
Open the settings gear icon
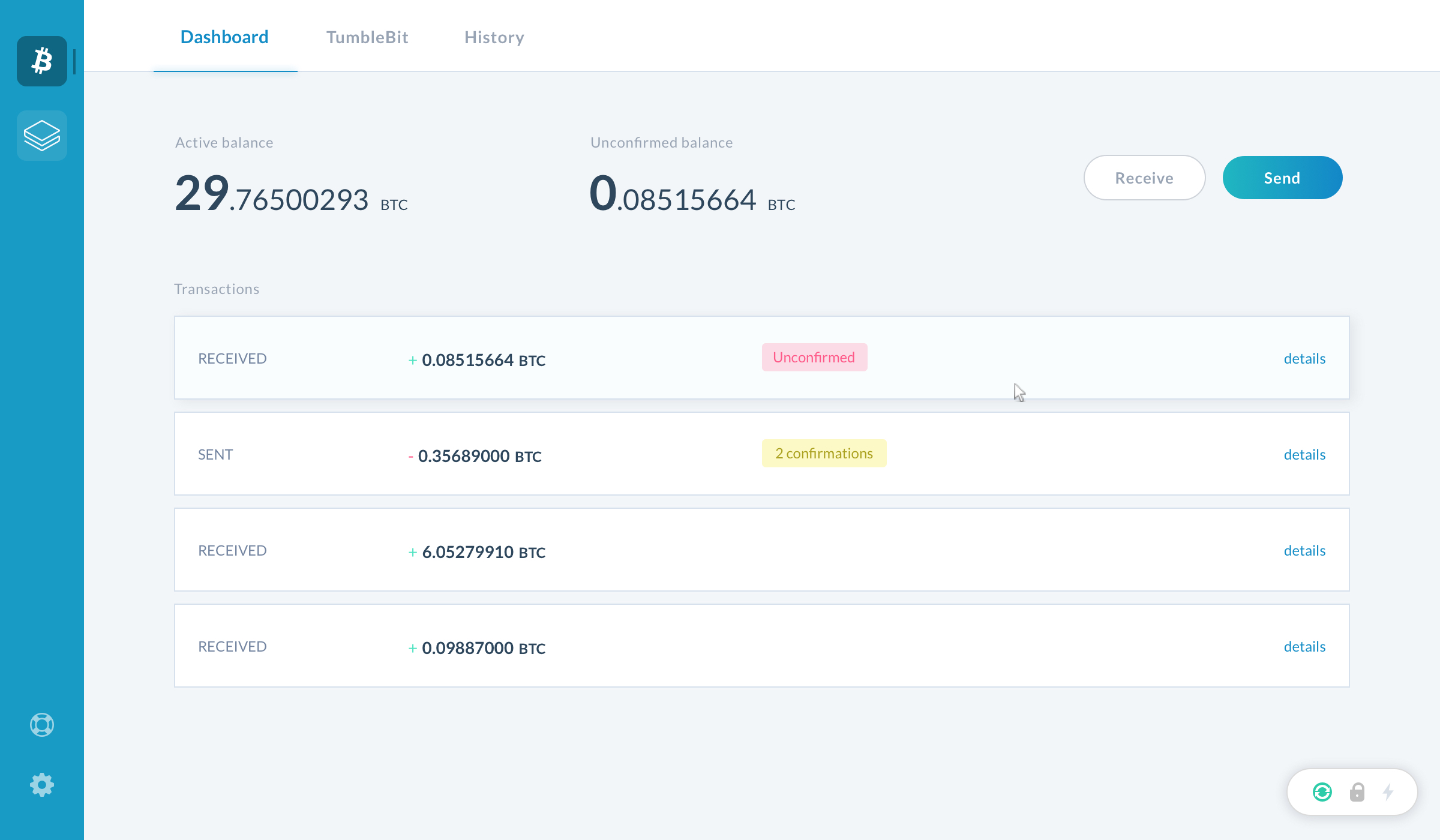point(42,785)
